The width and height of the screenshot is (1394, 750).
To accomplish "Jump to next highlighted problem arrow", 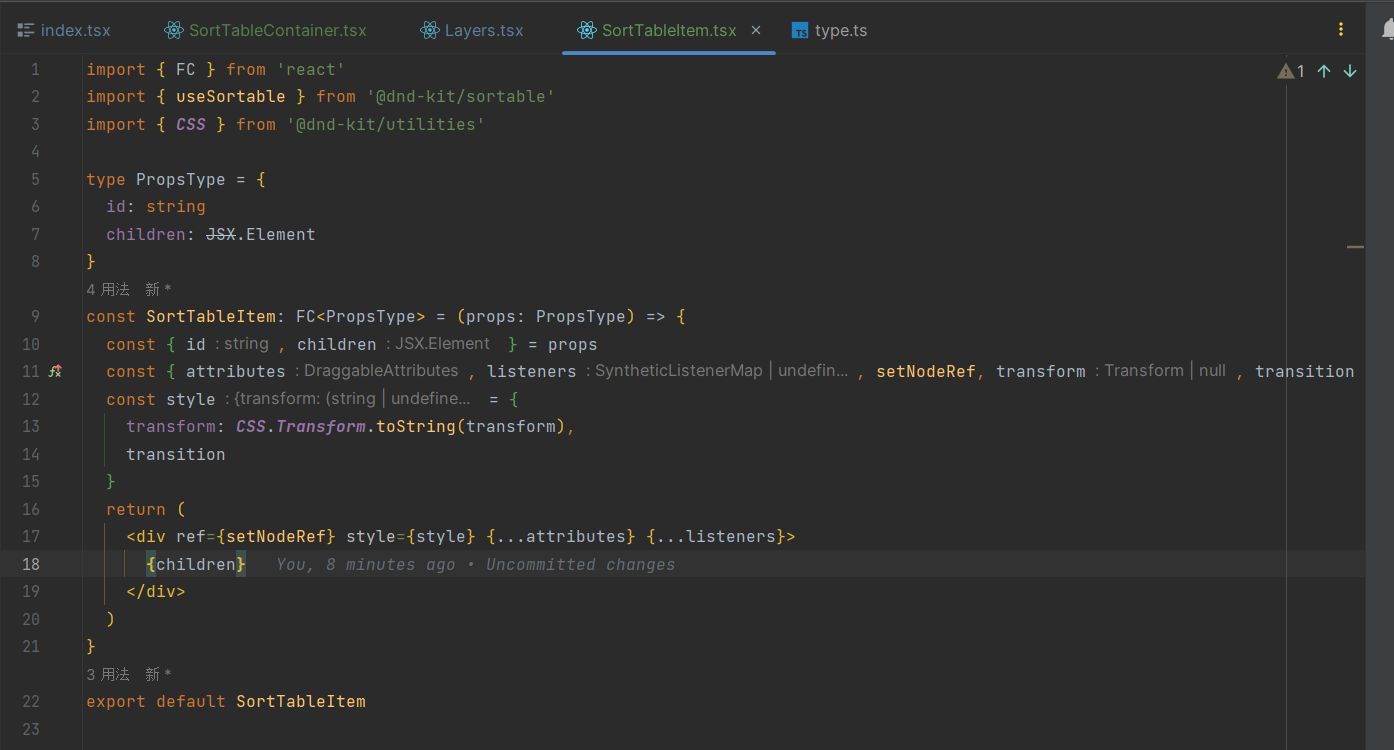I will [x=1350, y=71].
